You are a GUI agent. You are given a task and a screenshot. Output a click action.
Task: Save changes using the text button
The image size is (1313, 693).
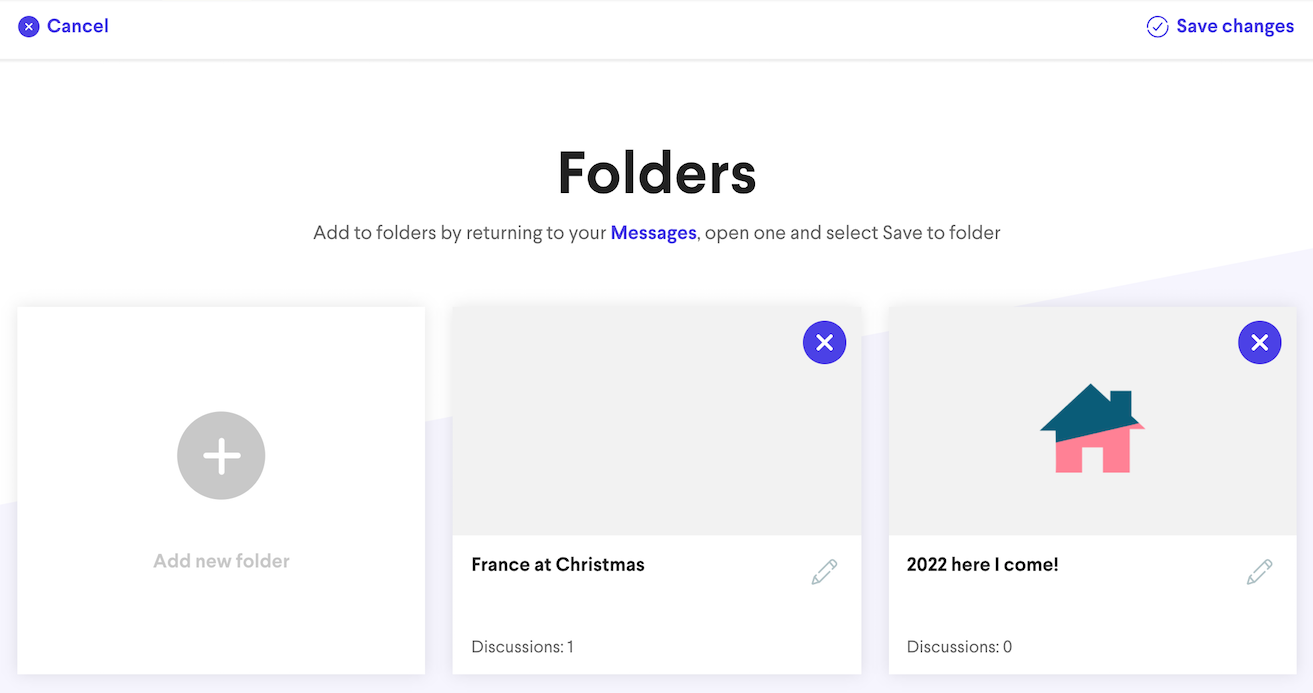(x=1235, y=27)
